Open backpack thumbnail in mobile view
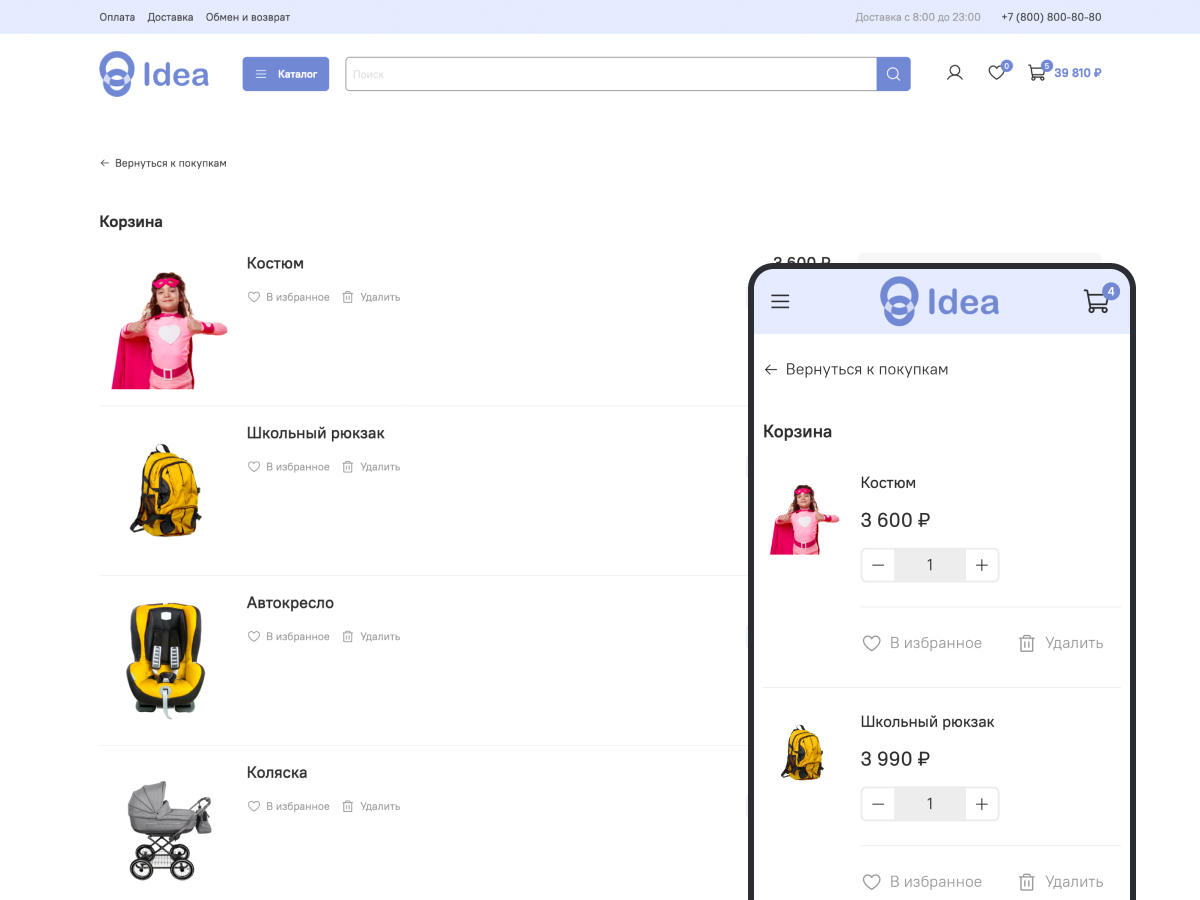 [802, 753]
